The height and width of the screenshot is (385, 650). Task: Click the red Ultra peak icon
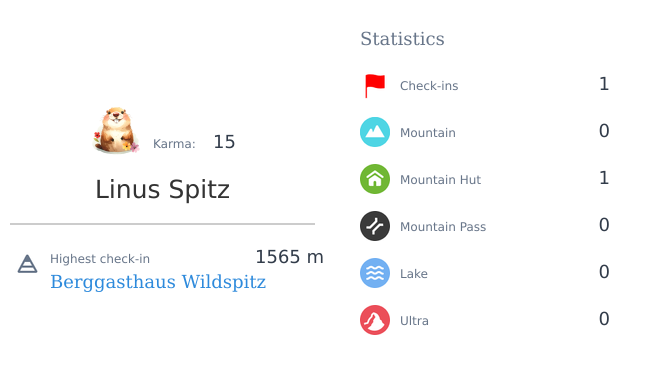tap(375, 320)
